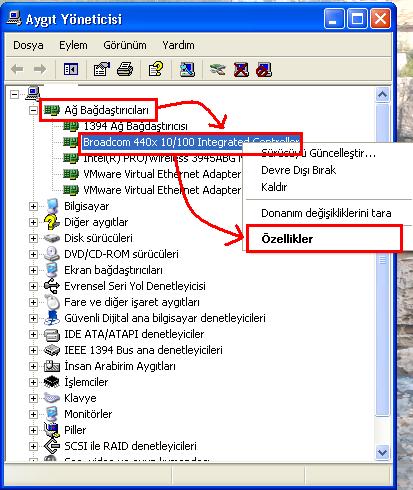Expand the İşlemciler category
This screenshot has width=413, height=490.
[33, 382]
